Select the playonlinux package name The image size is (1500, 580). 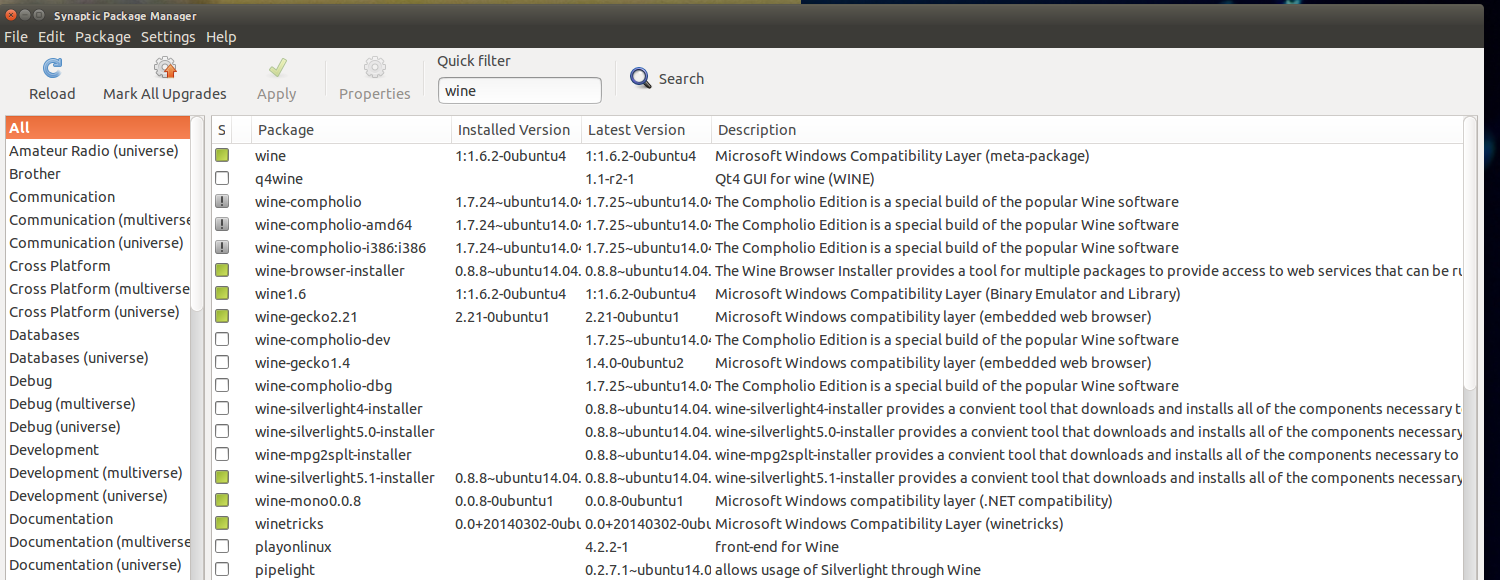pos(293,547)
